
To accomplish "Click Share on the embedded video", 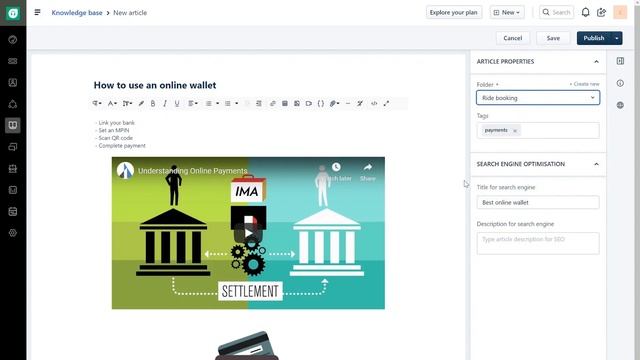I will point(368,172).
